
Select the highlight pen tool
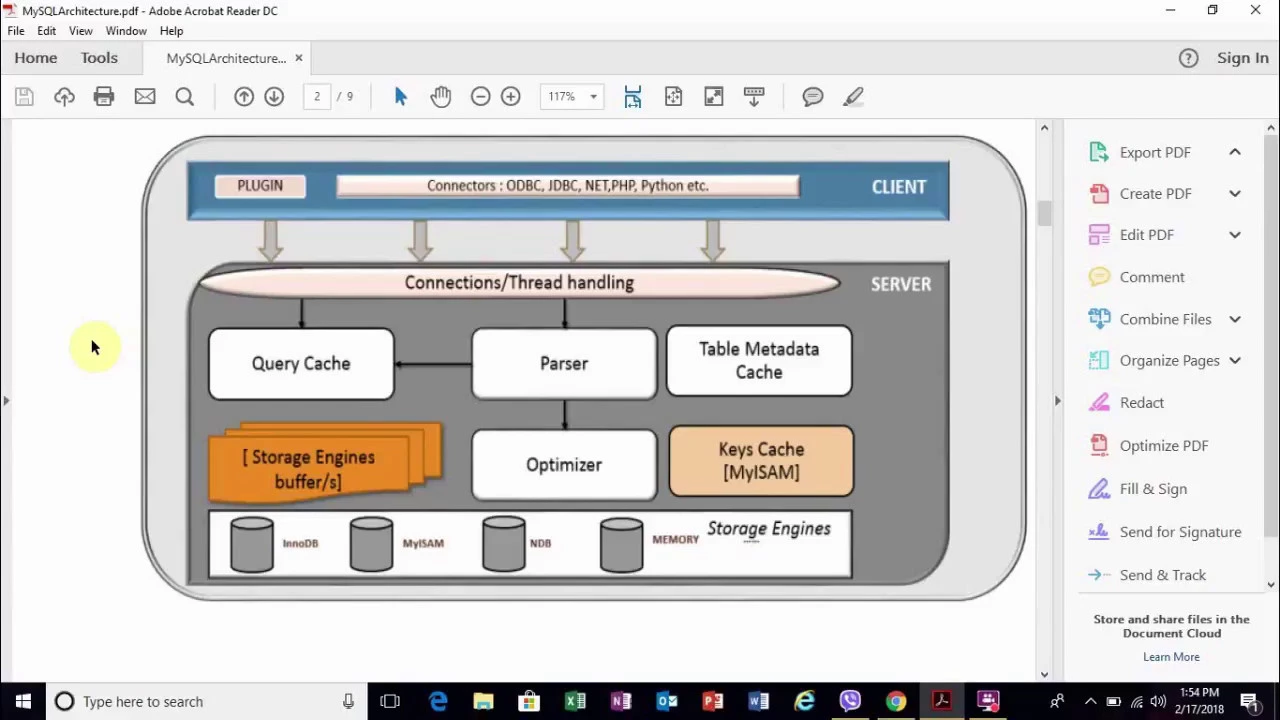853,97
